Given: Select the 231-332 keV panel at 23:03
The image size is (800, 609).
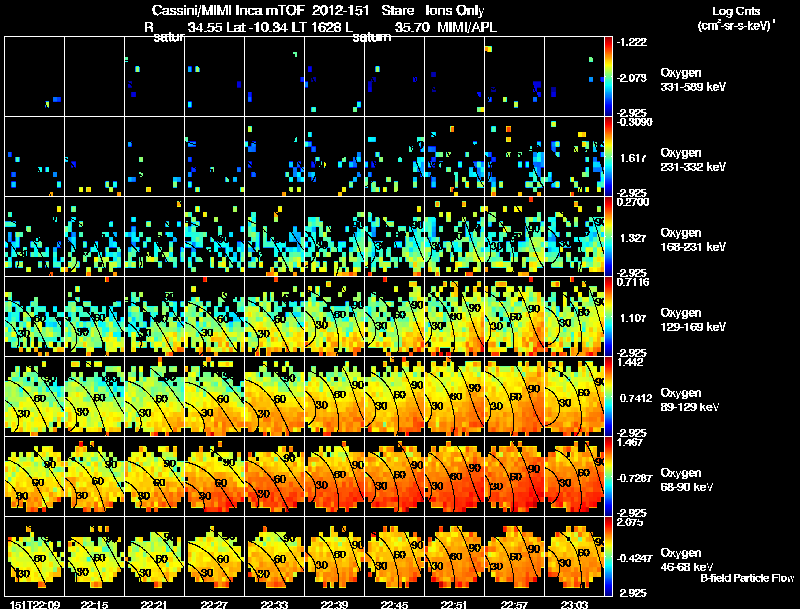Looking at the screenshot, I should (574, 156).
